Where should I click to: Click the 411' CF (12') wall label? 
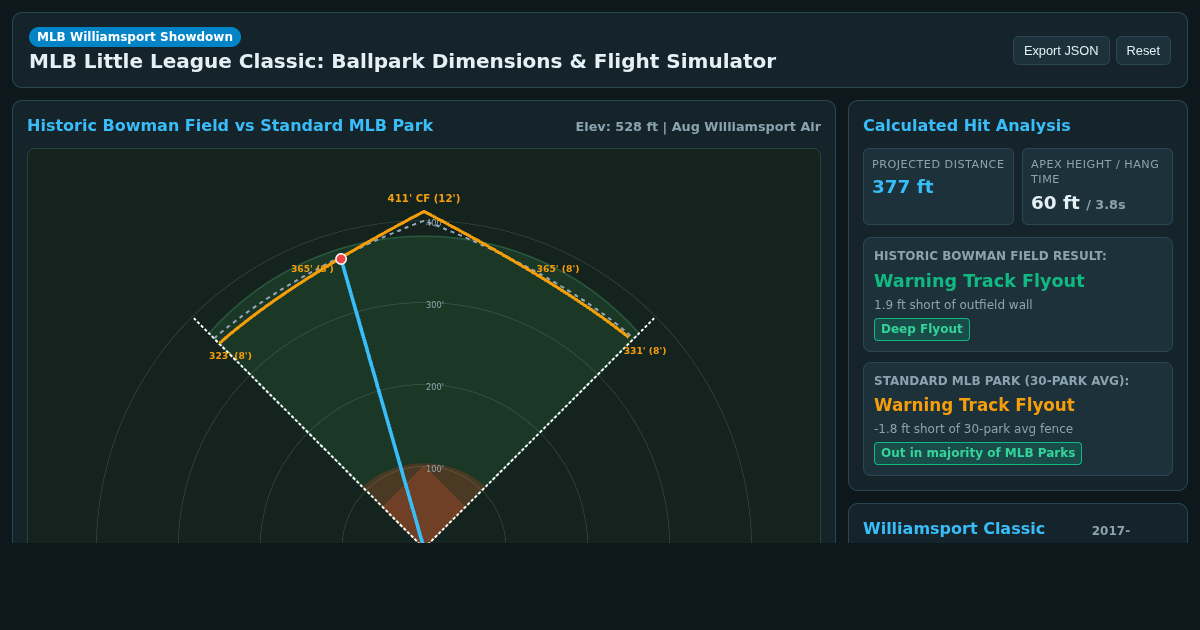[x=424, y=199]
